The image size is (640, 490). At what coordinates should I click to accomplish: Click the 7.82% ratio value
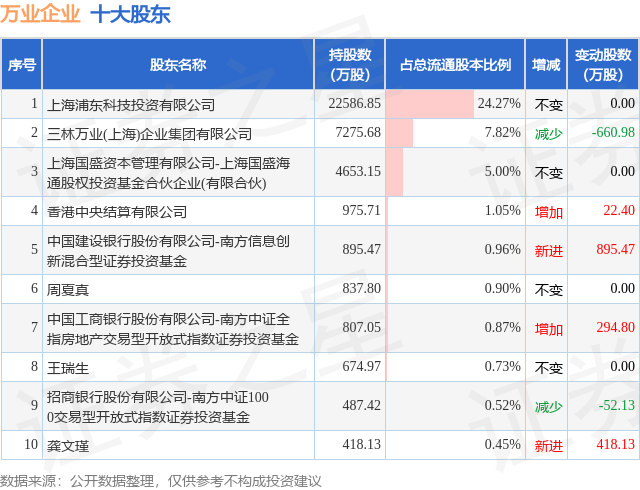click(x=502, y=133)
